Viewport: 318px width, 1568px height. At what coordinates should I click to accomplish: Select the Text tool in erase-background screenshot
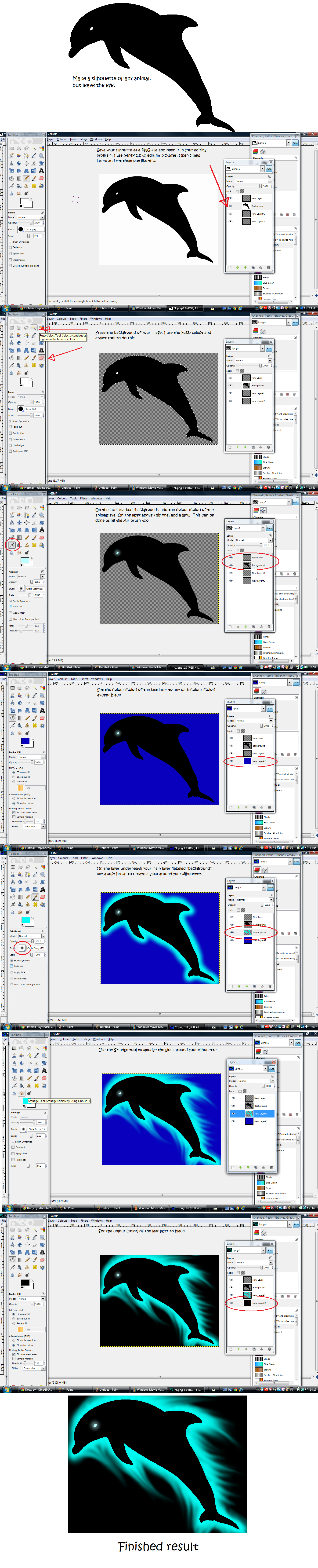pyautogui.click(x=41, y=350)
